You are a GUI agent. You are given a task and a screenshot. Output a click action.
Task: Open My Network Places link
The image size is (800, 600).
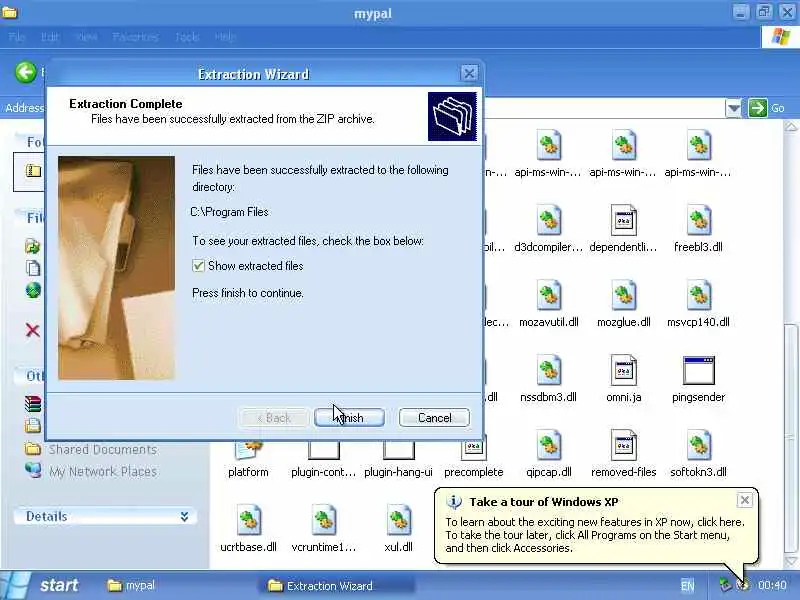pyautogui.click(x=103, y=471)
